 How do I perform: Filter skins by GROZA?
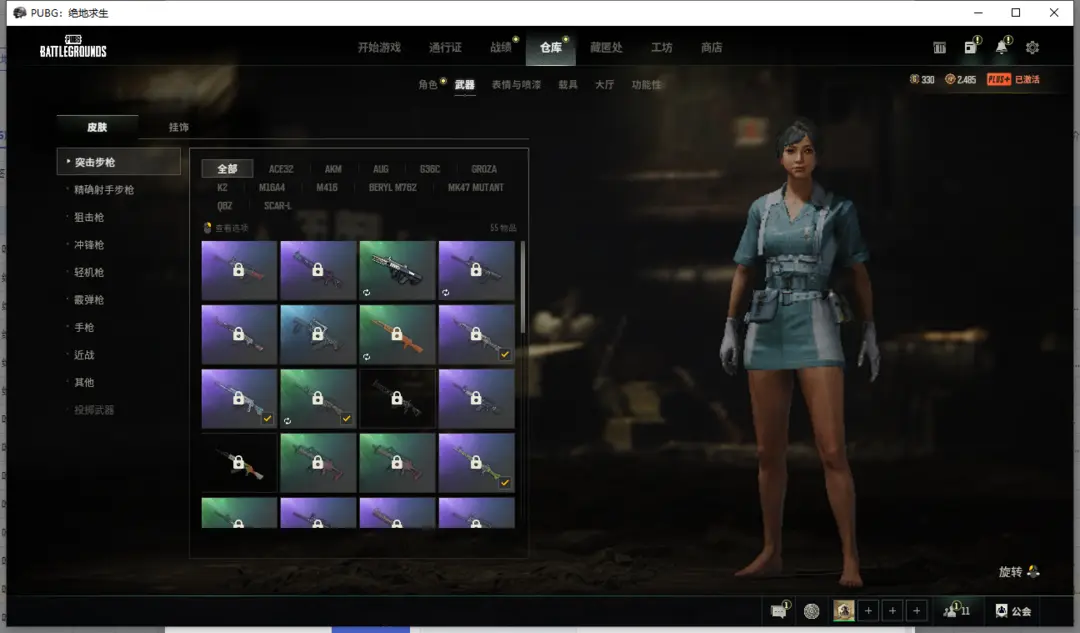[484, 169]
